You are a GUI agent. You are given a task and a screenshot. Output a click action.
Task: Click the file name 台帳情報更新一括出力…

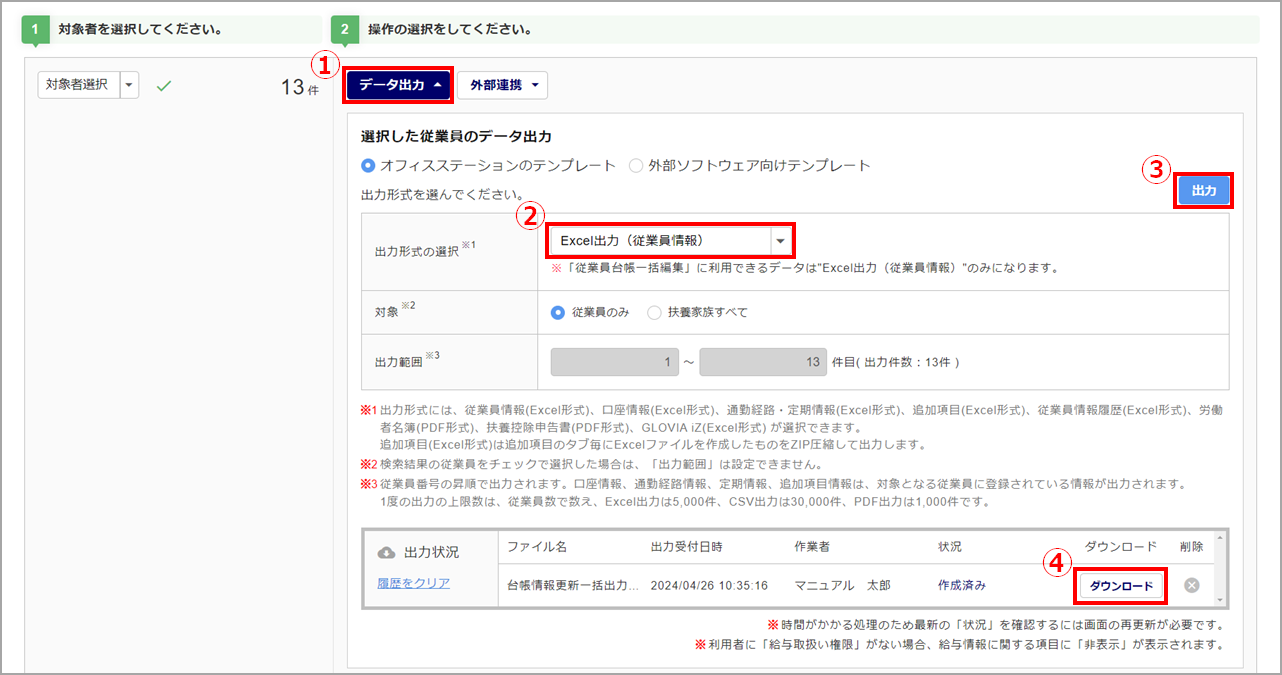coord(572,585)
